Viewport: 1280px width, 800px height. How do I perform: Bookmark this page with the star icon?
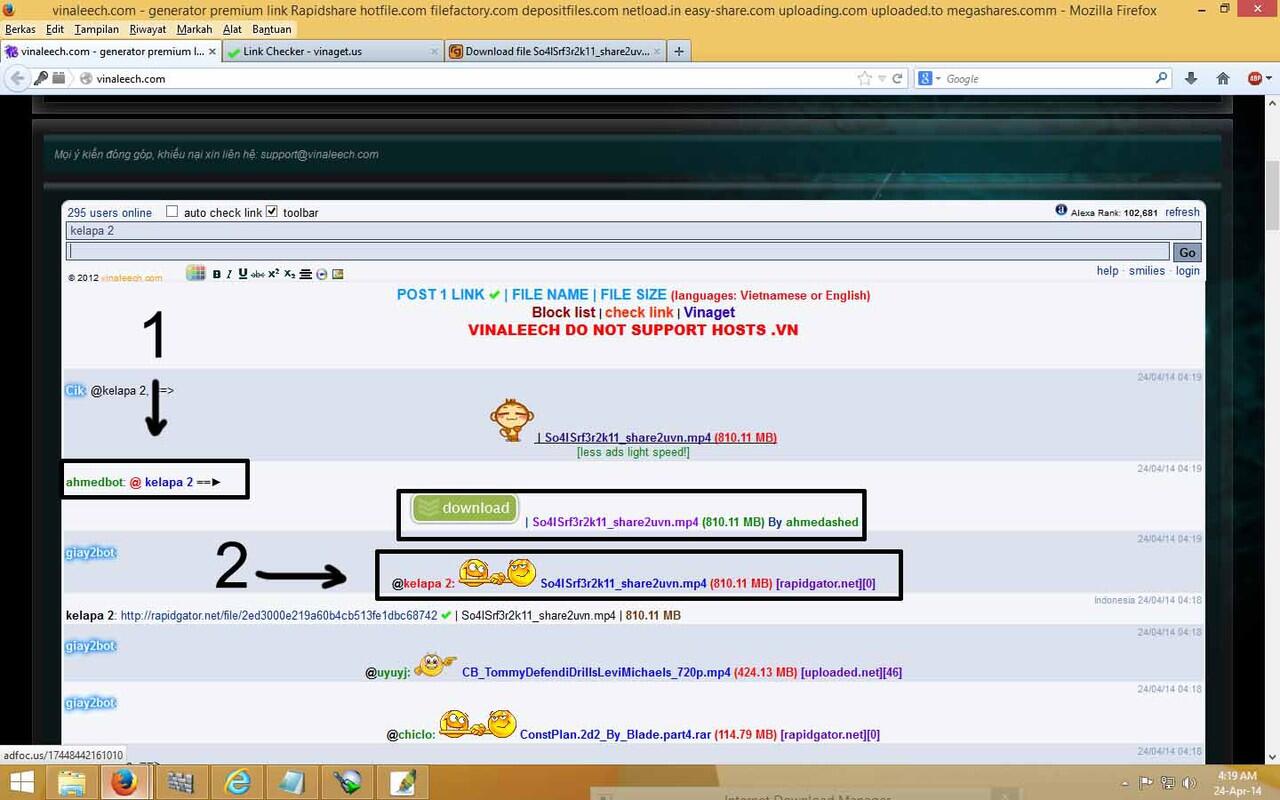865,78
